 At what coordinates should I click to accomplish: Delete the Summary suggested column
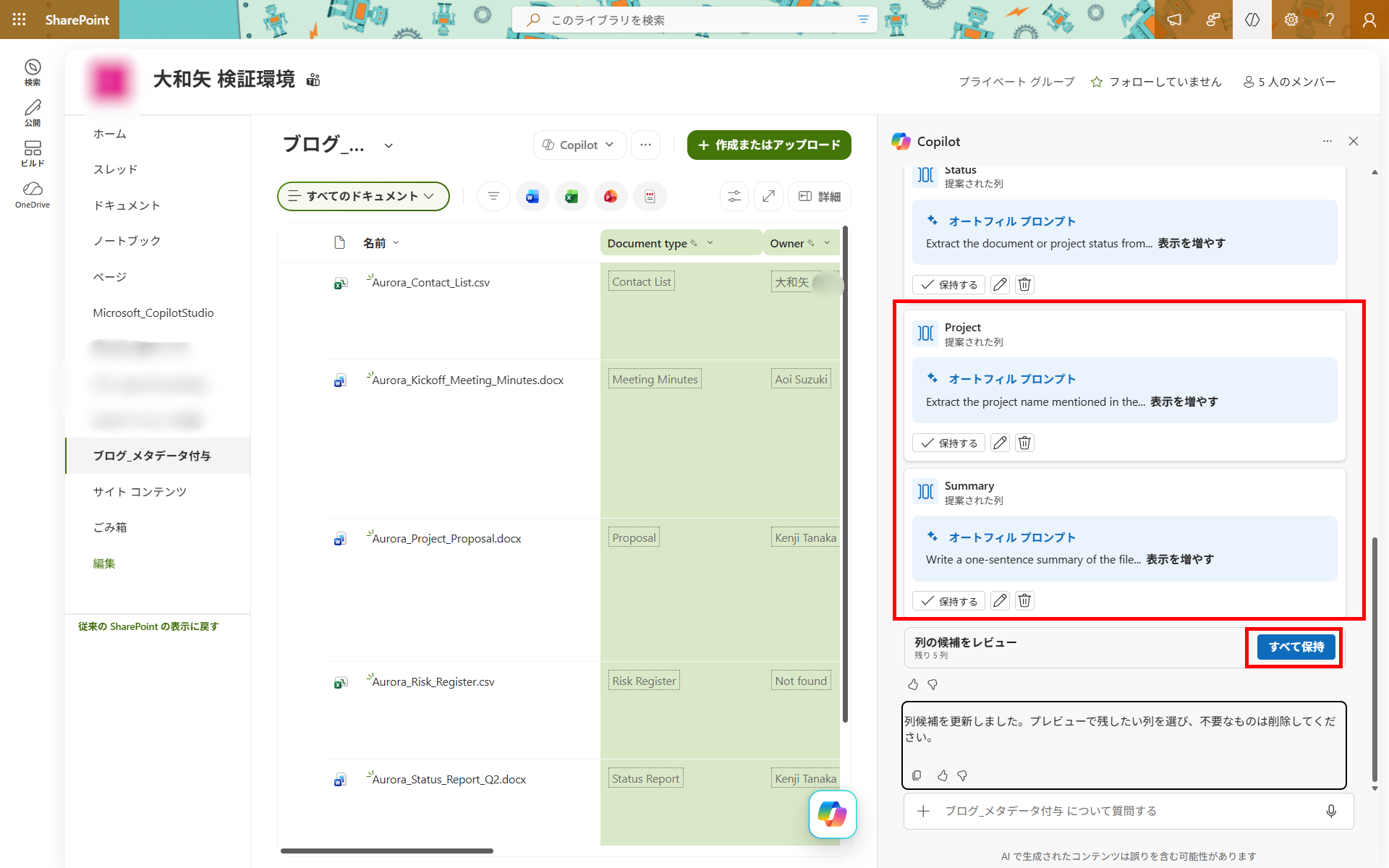point(1024,600)
